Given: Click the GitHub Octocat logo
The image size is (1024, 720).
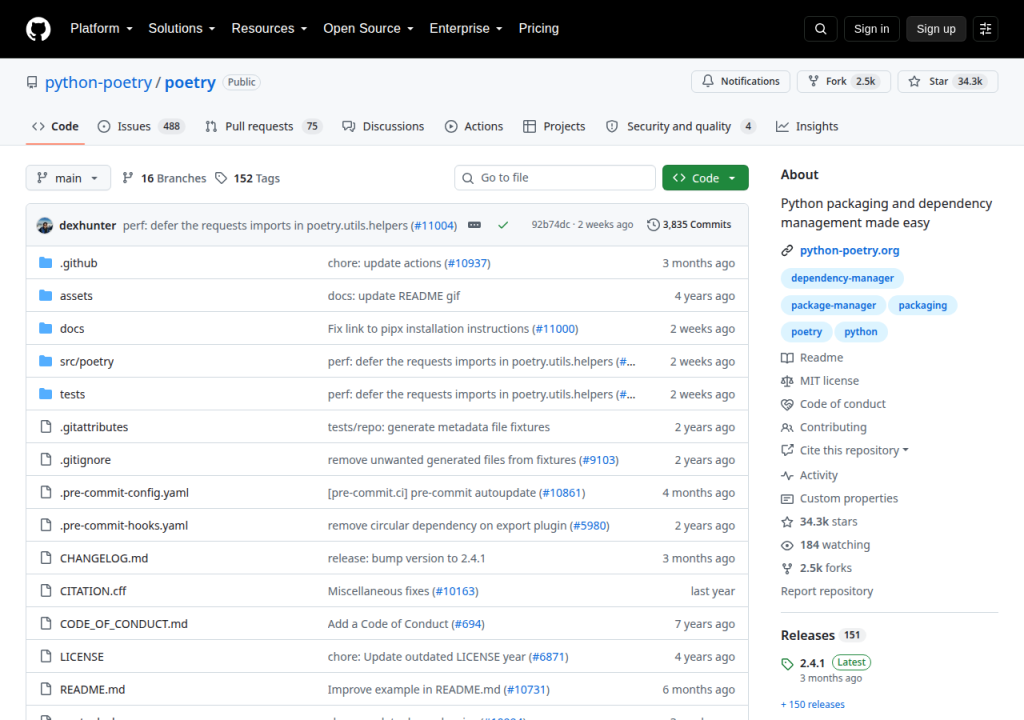Looking at the screenshot, I should (x=38, y=29).
